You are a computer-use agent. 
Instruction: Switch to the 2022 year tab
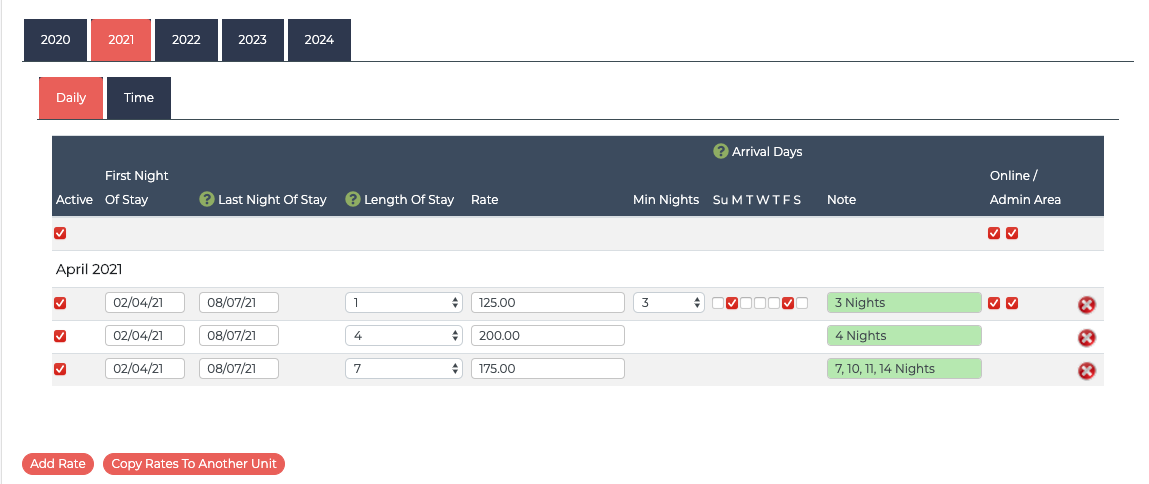[x=186, y=40]
